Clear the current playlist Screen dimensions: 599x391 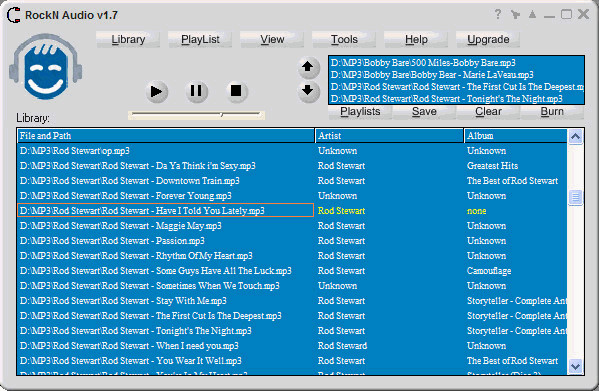tap(488, 111)
